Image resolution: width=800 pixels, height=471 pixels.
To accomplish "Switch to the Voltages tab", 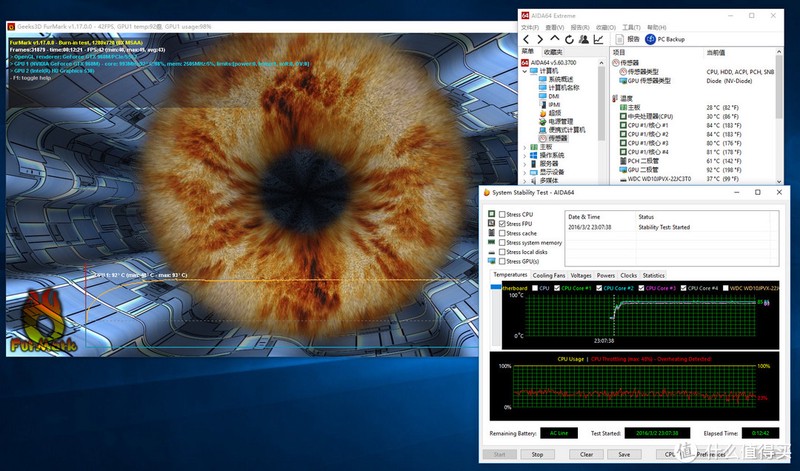I will click(x=581, y=275).
